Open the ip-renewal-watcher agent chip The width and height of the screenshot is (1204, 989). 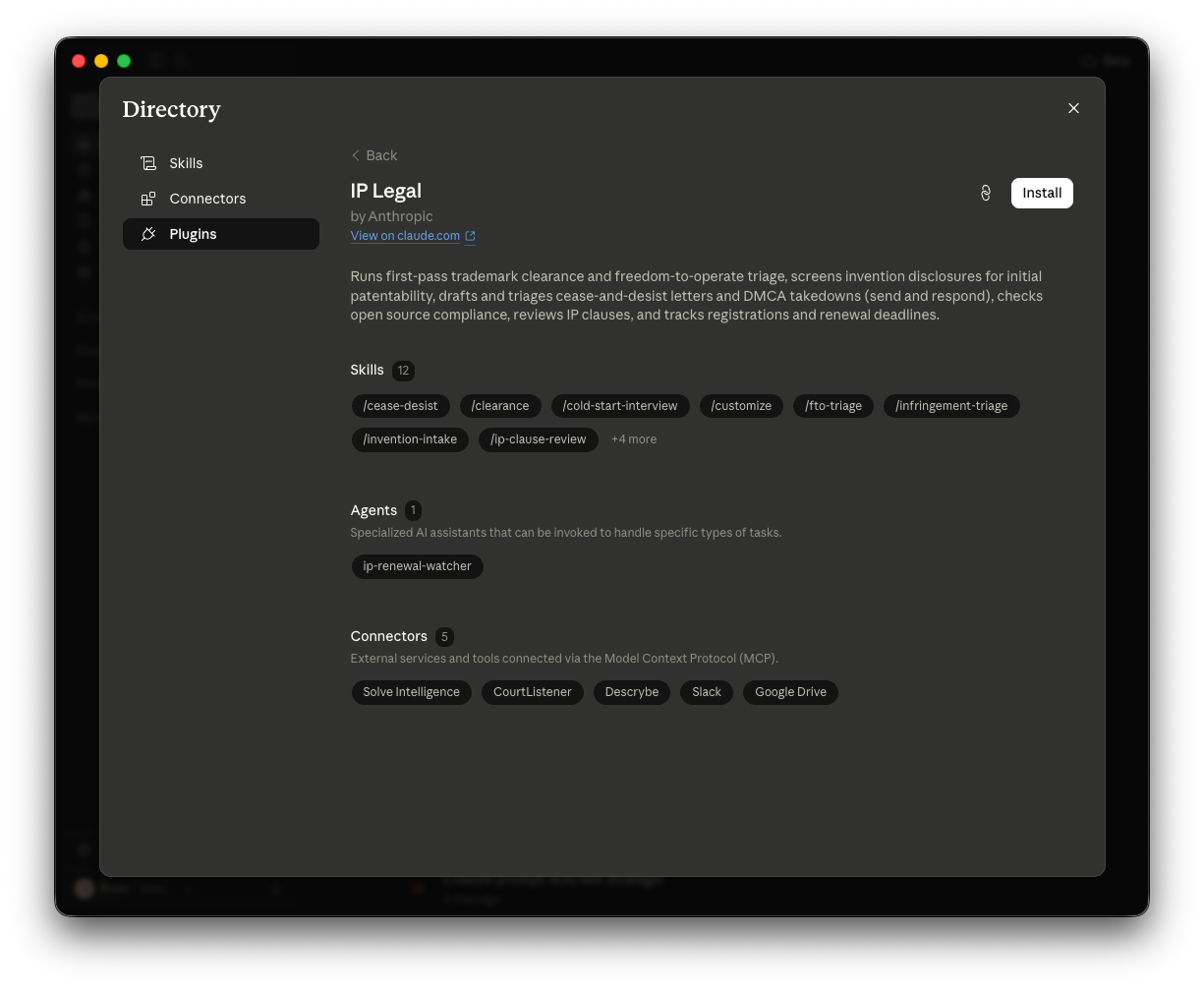(417, 566)
